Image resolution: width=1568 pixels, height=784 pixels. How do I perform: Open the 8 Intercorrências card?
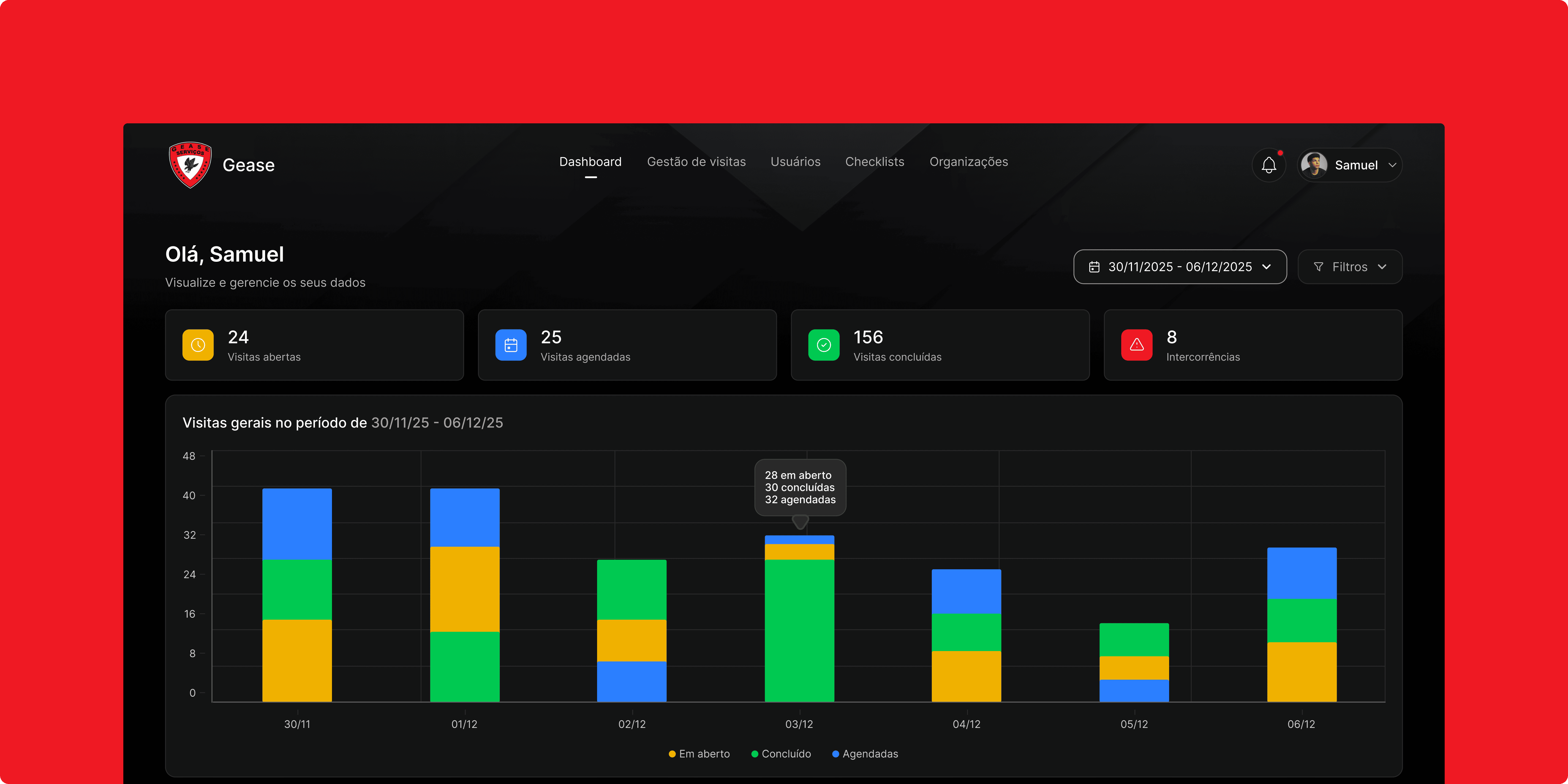tap(1253, 345)
